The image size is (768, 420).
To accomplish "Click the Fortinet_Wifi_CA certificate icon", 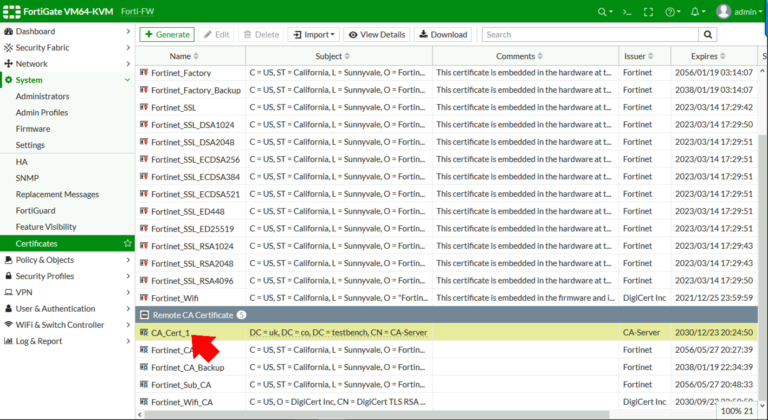I will coord(144,402).
